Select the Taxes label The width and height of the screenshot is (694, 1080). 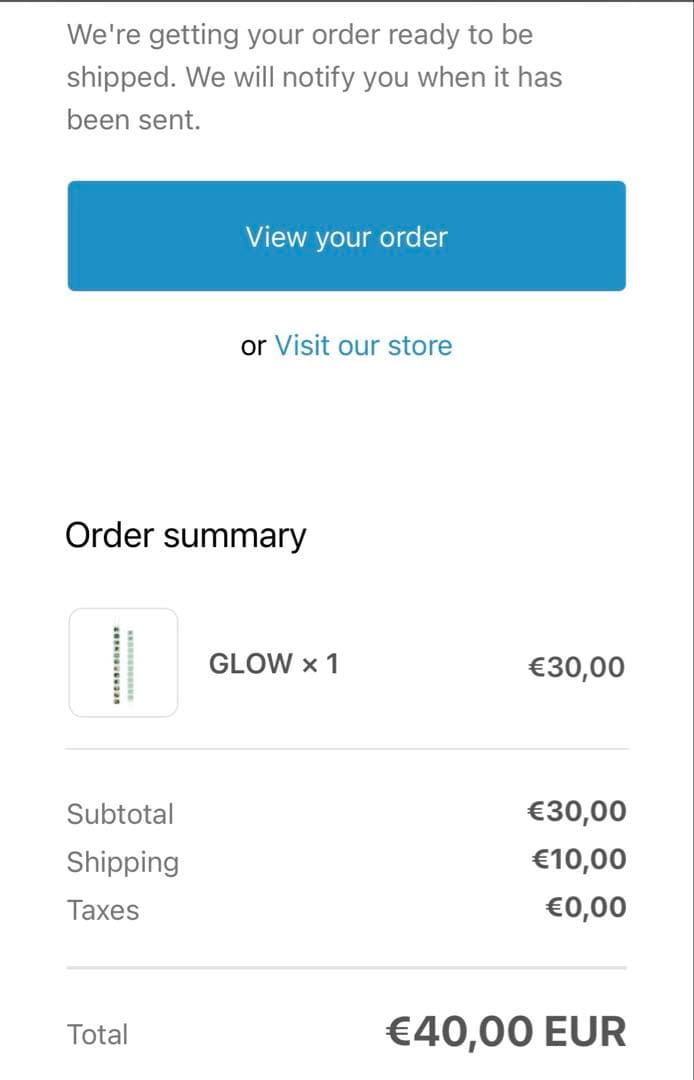pyautogui.click(x=103, y=910)
